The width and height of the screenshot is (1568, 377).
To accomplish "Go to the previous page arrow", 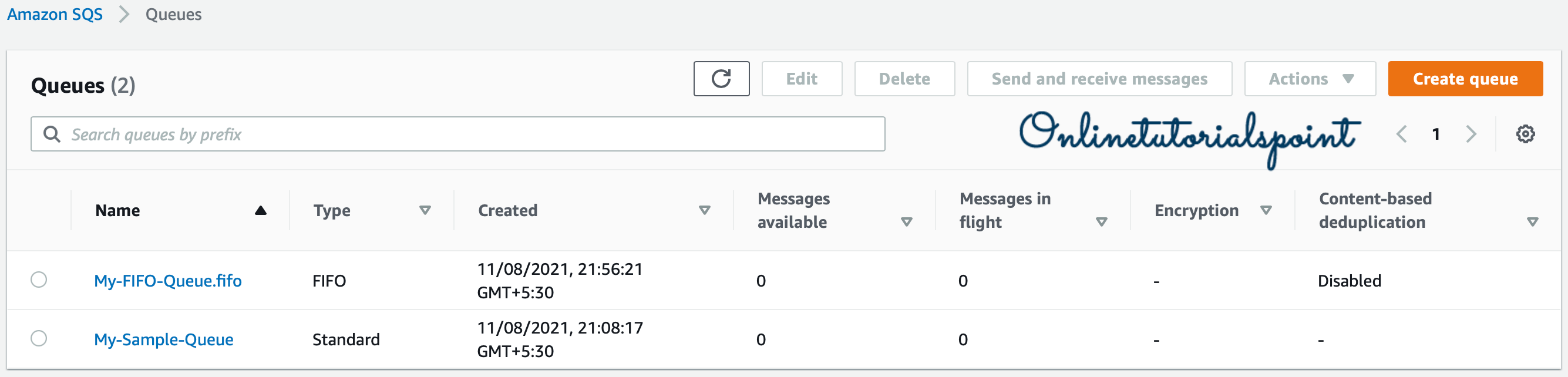I will (x=1401, y=134).
